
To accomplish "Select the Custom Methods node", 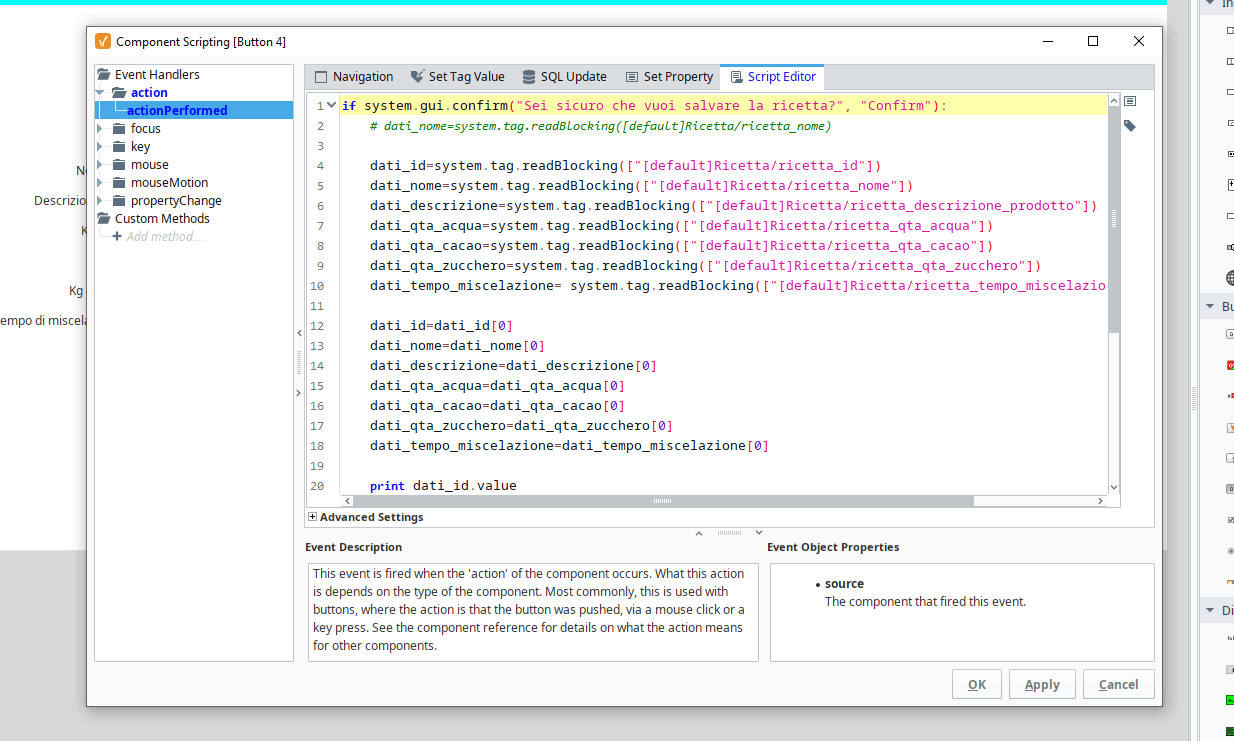I will point(153,219).
